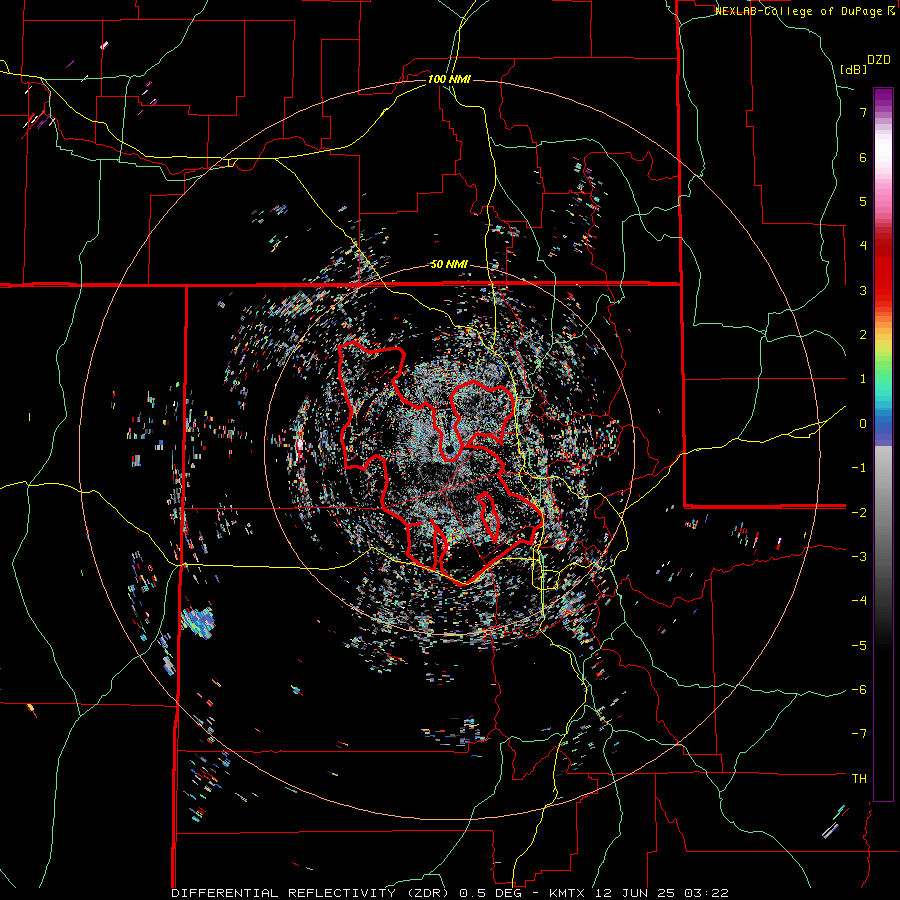Click the TH threshold label
The width and height of the screenshot is (900, 900).
point(859,778)
